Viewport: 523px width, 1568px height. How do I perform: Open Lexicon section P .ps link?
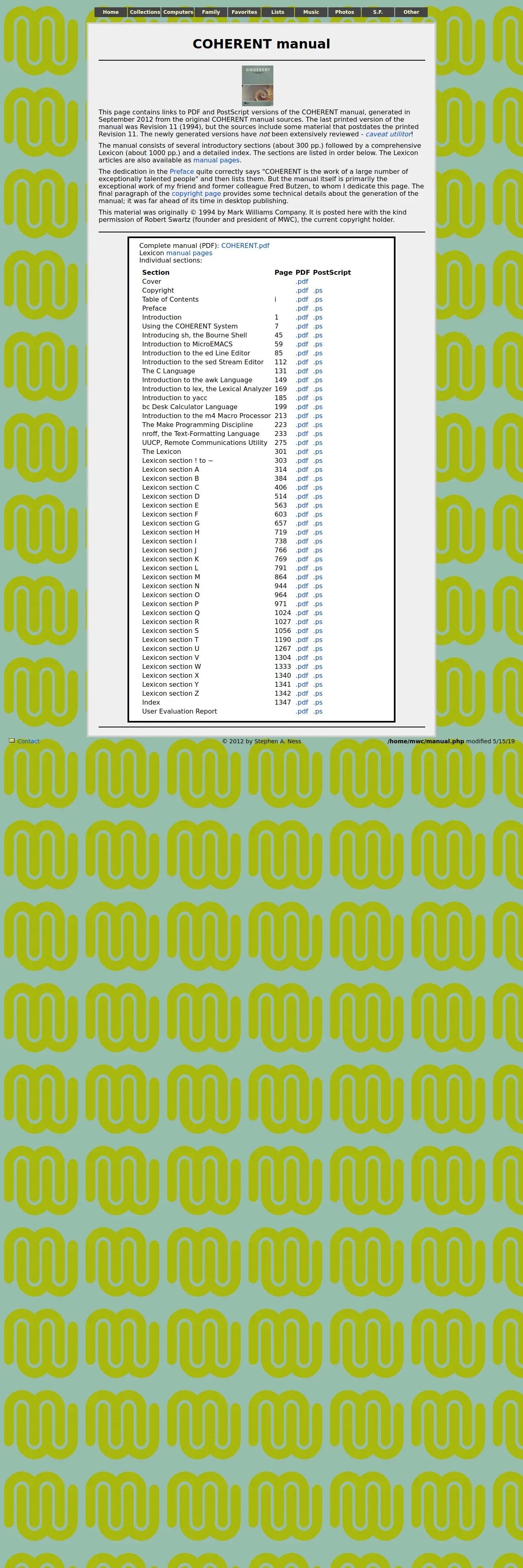pos(318,604)
